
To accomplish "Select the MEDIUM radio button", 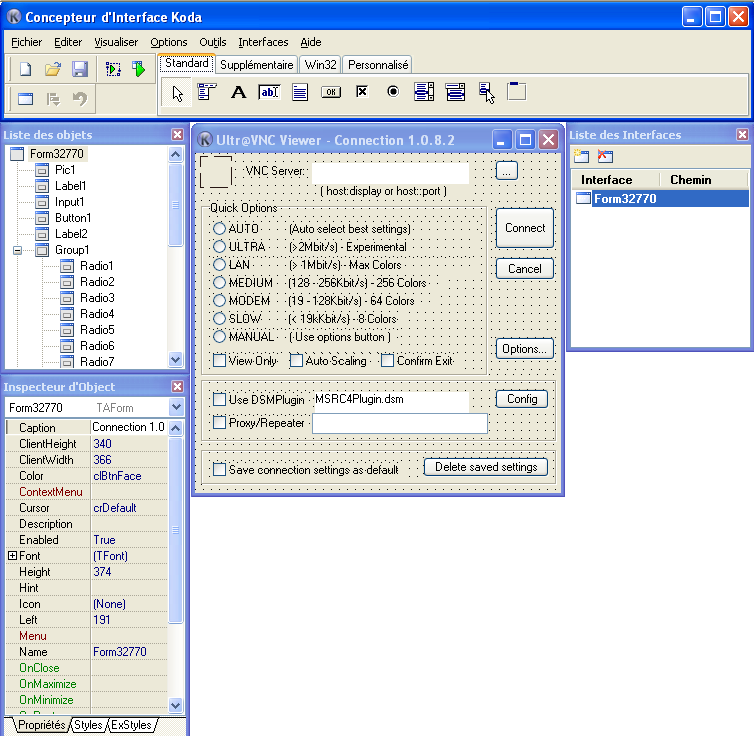I will pyautogui.click(x=219, y=283).
